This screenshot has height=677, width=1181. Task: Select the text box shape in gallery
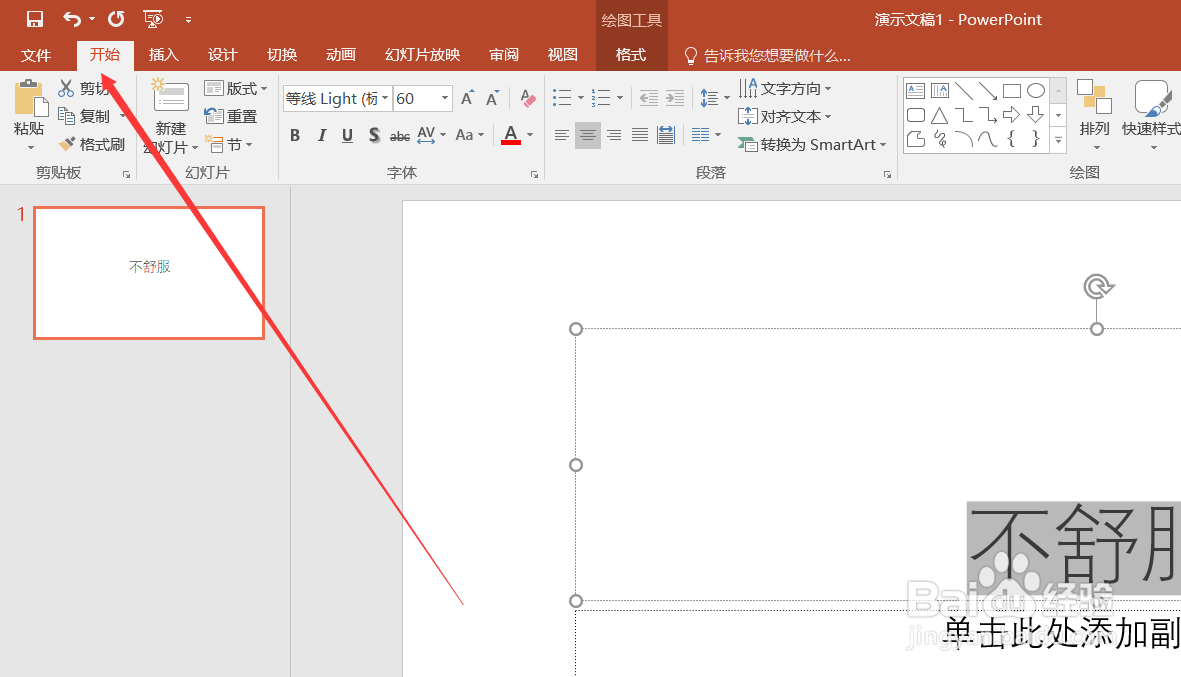915,91
